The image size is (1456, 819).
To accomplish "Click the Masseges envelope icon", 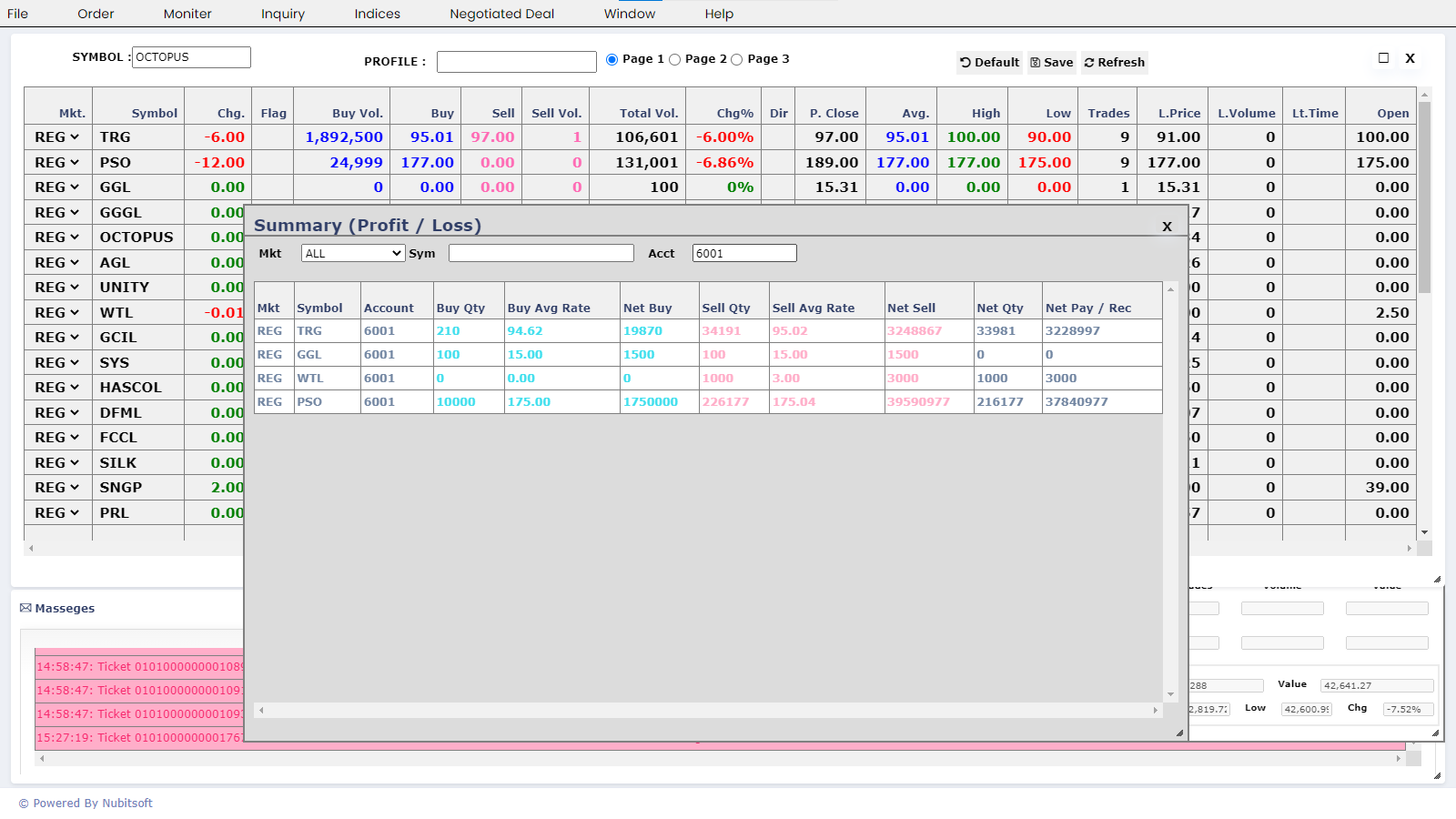I will tap(25, 608).
